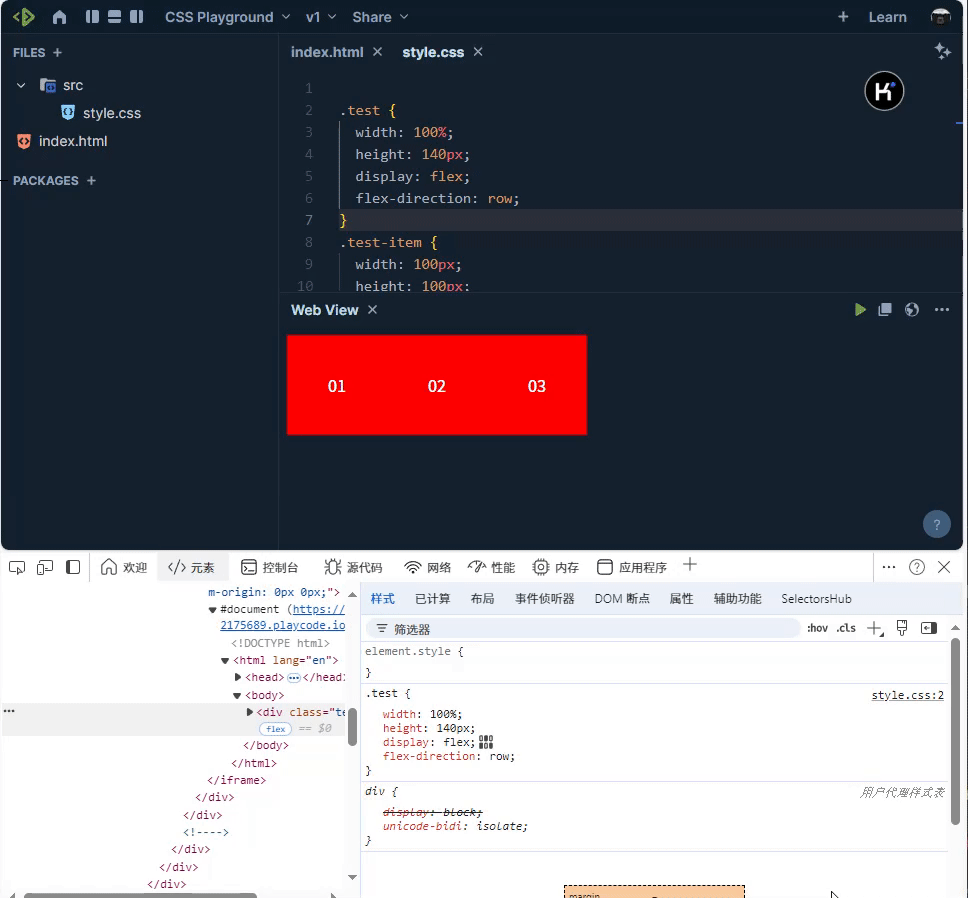The width and height of the screenshot is (968, 898).
Task: Click the Home icon in the top bar
Action: tap(60, 16)
